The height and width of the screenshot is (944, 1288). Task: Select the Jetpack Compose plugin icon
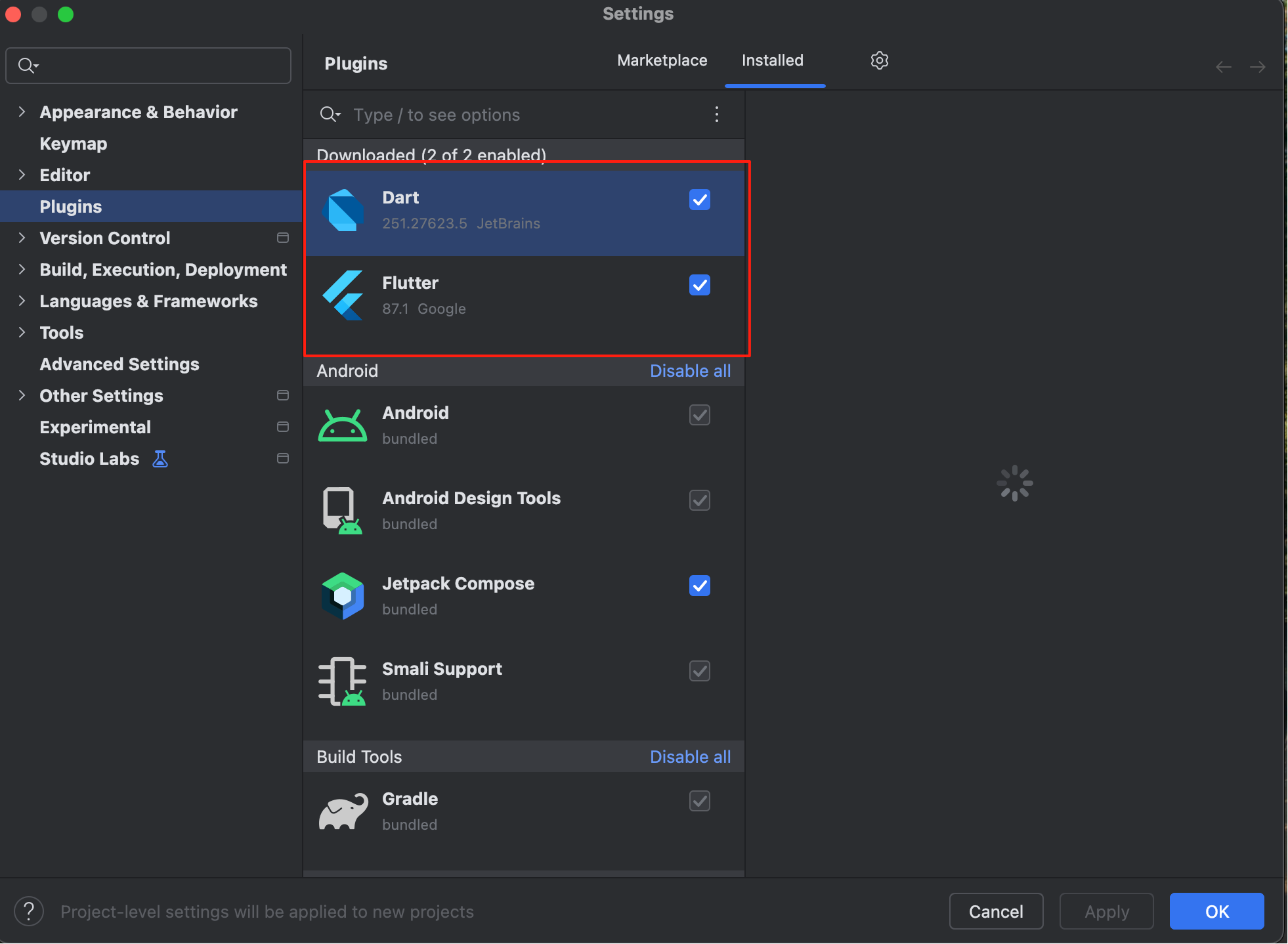click(x=343, y=596)
